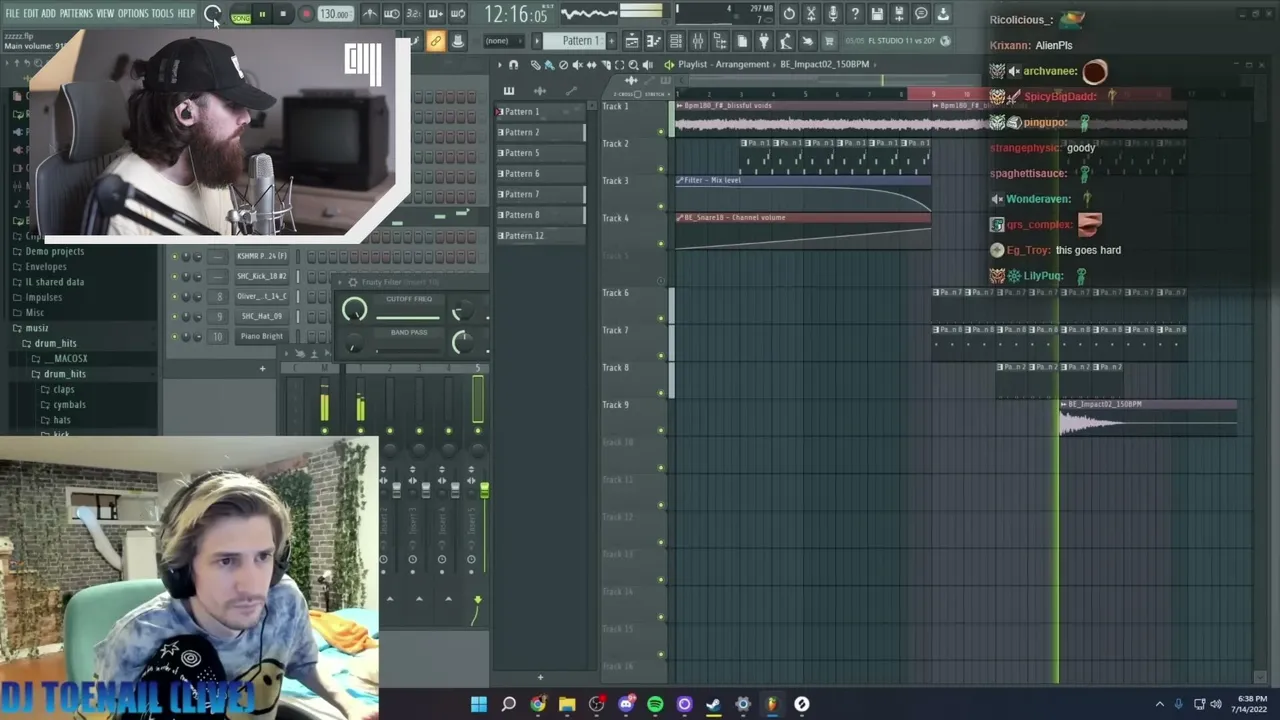Open the plugin picker plug icon

pyautogui.click(x=764, y=41)
